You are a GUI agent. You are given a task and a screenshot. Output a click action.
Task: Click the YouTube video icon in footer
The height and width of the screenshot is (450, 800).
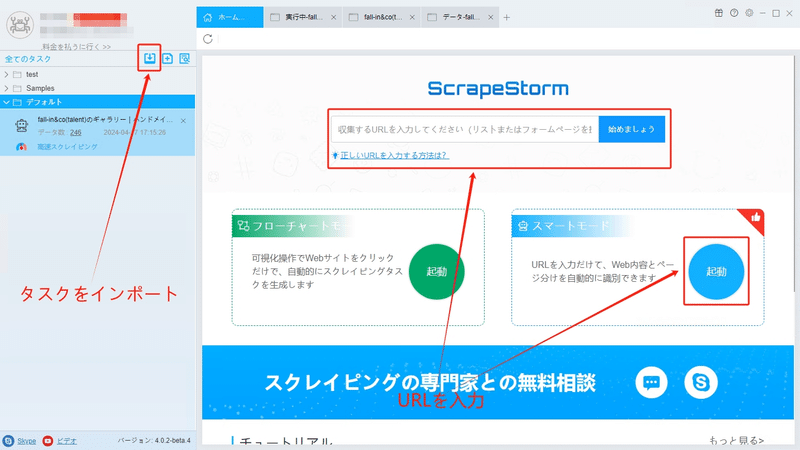click(48, 441)
